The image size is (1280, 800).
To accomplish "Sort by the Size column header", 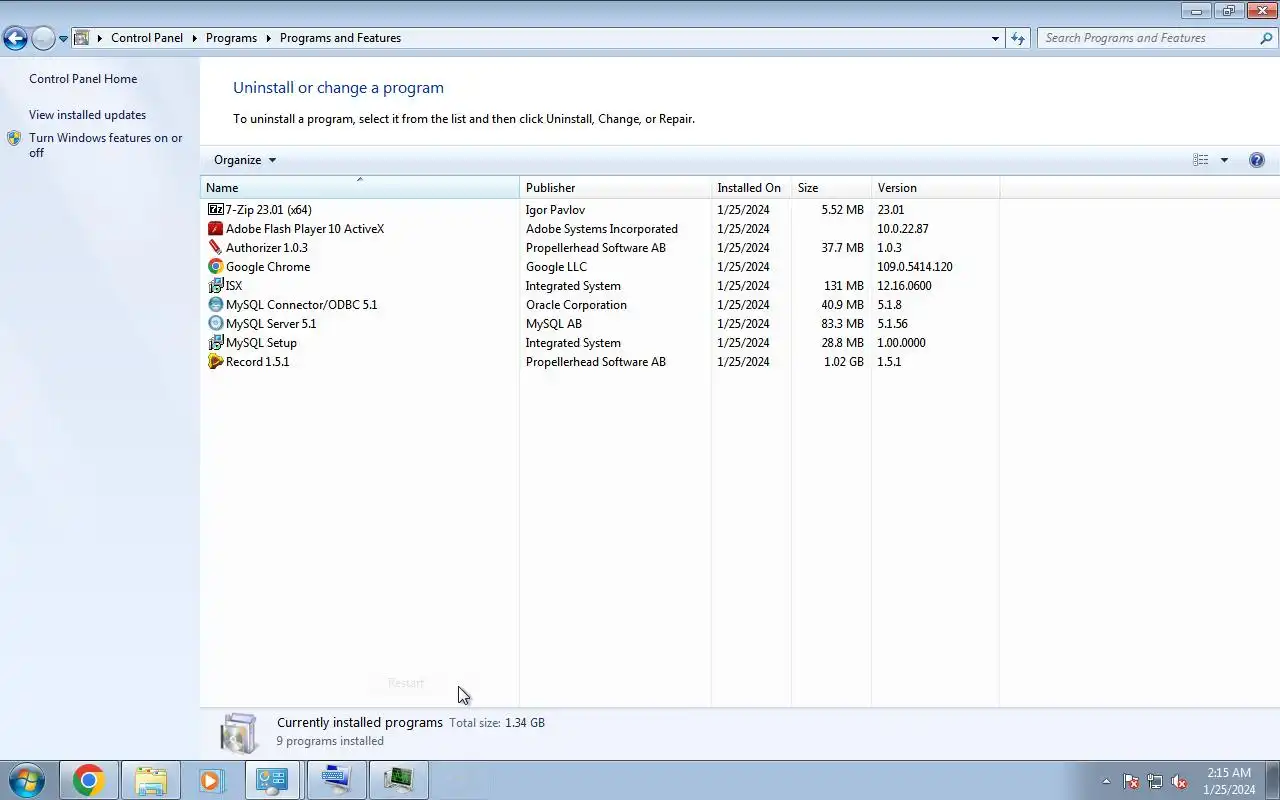I will 831,188.
